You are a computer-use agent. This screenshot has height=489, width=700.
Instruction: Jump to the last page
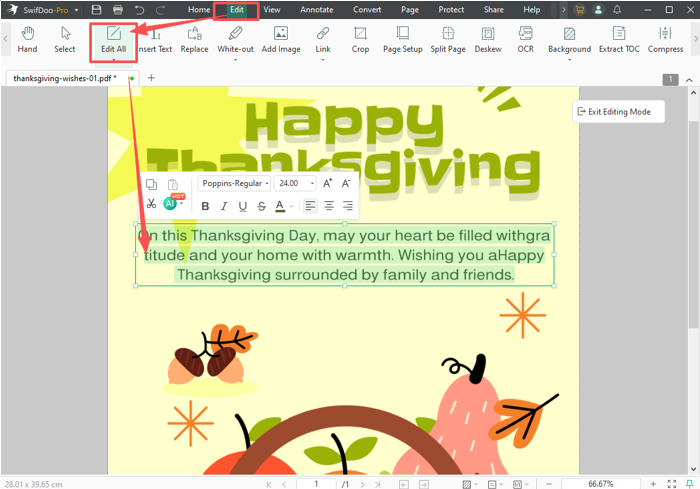378,484
